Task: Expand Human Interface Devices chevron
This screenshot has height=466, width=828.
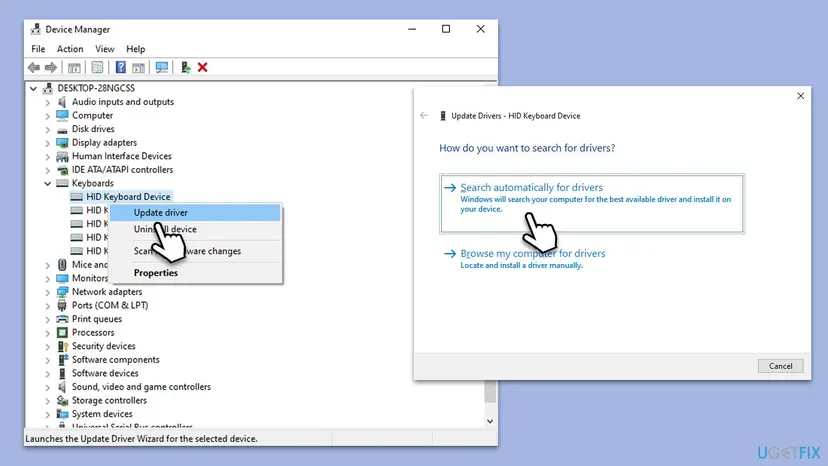Action: (x=48, y=156)
